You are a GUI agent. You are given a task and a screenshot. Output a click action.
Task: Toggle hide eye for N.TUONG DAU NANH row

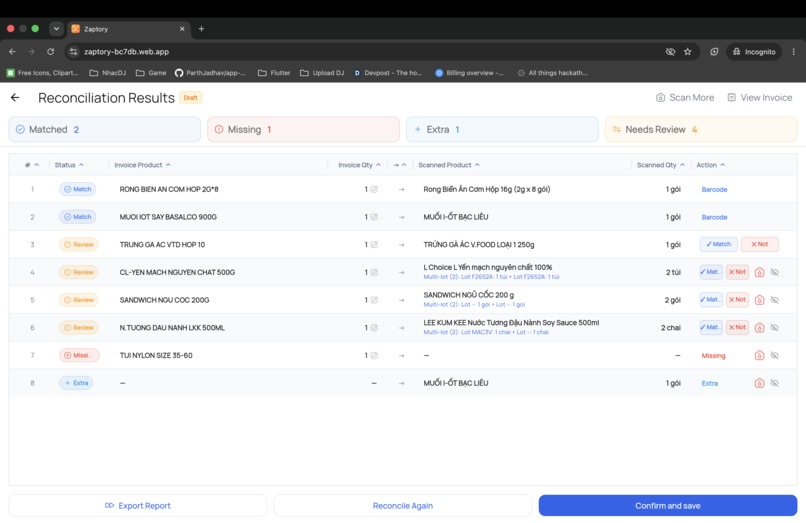point(775,328)
